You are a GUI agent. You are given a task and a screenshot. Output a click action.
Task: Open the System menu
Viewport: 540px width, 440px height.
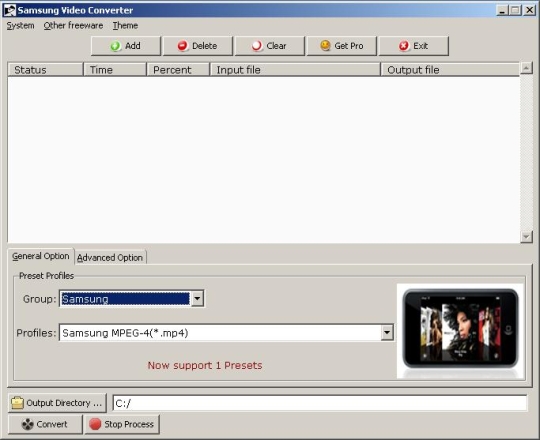20,25
